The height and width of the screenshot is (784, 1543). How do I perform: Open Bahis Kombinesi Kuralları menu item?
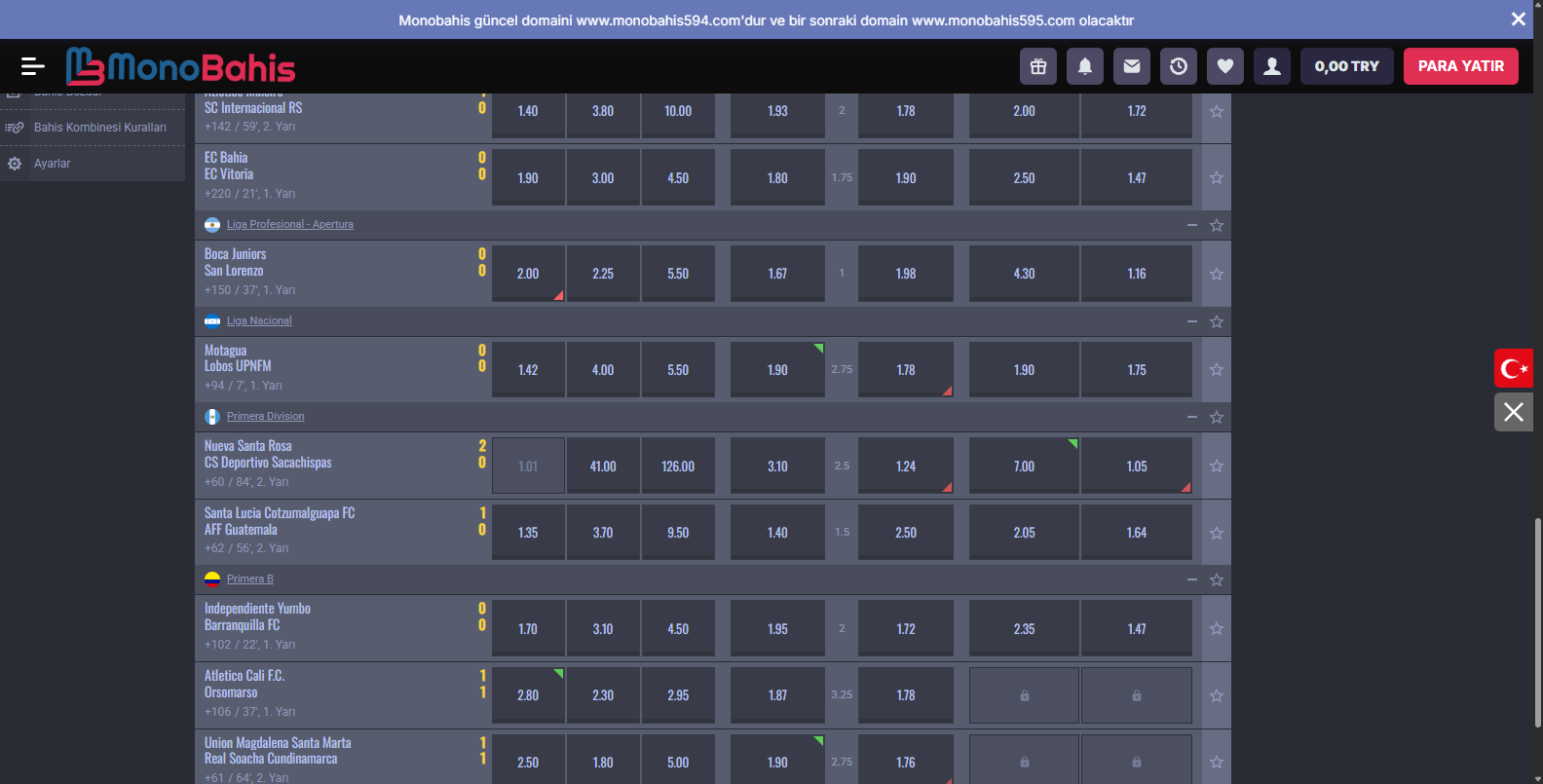(99, 128)
